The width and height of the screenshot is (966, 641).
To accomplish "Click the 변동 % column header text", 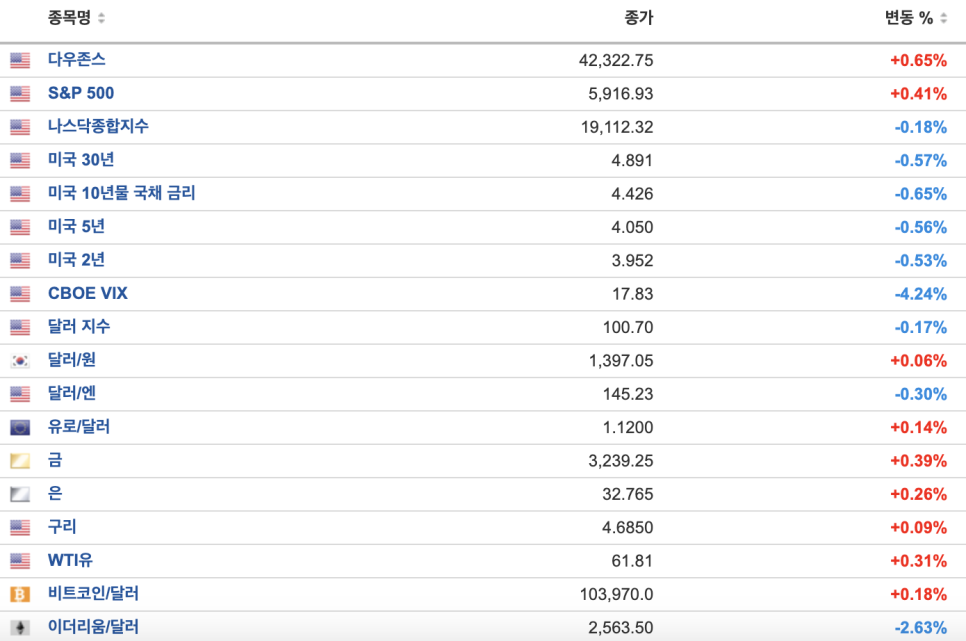I will [x=909, y=18].
